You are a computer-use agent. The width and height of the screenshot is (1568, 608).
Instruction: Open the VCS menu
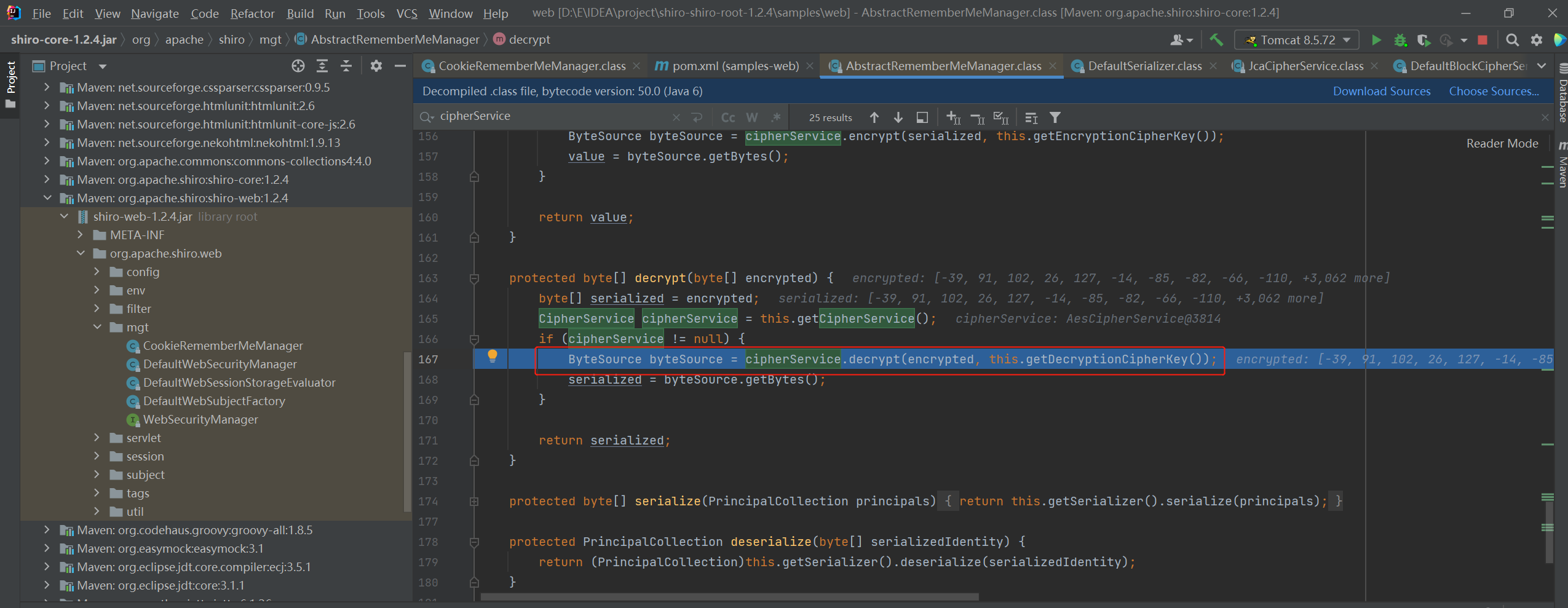tap(406, 14)
